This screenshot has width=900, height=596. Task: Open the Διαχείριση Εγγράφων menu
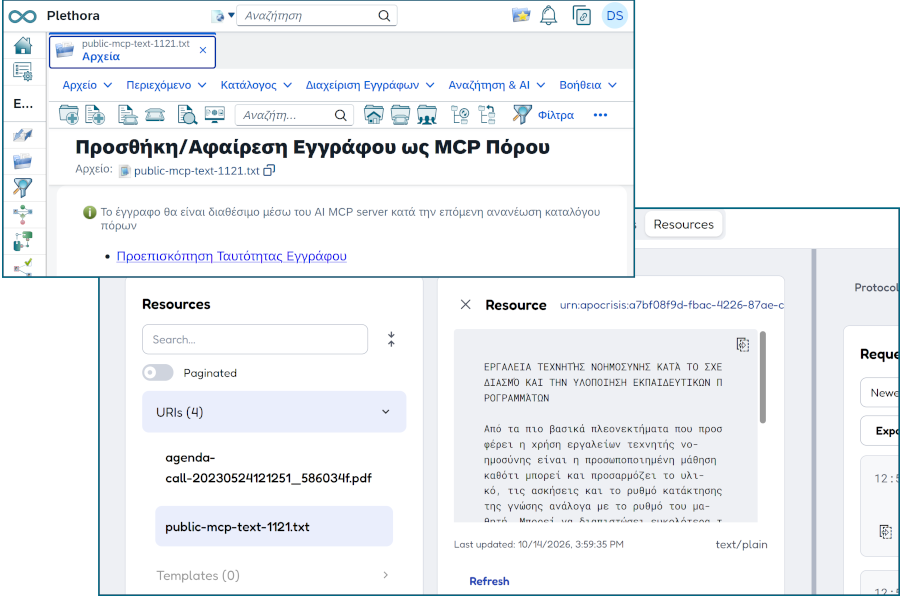[370, 85]
